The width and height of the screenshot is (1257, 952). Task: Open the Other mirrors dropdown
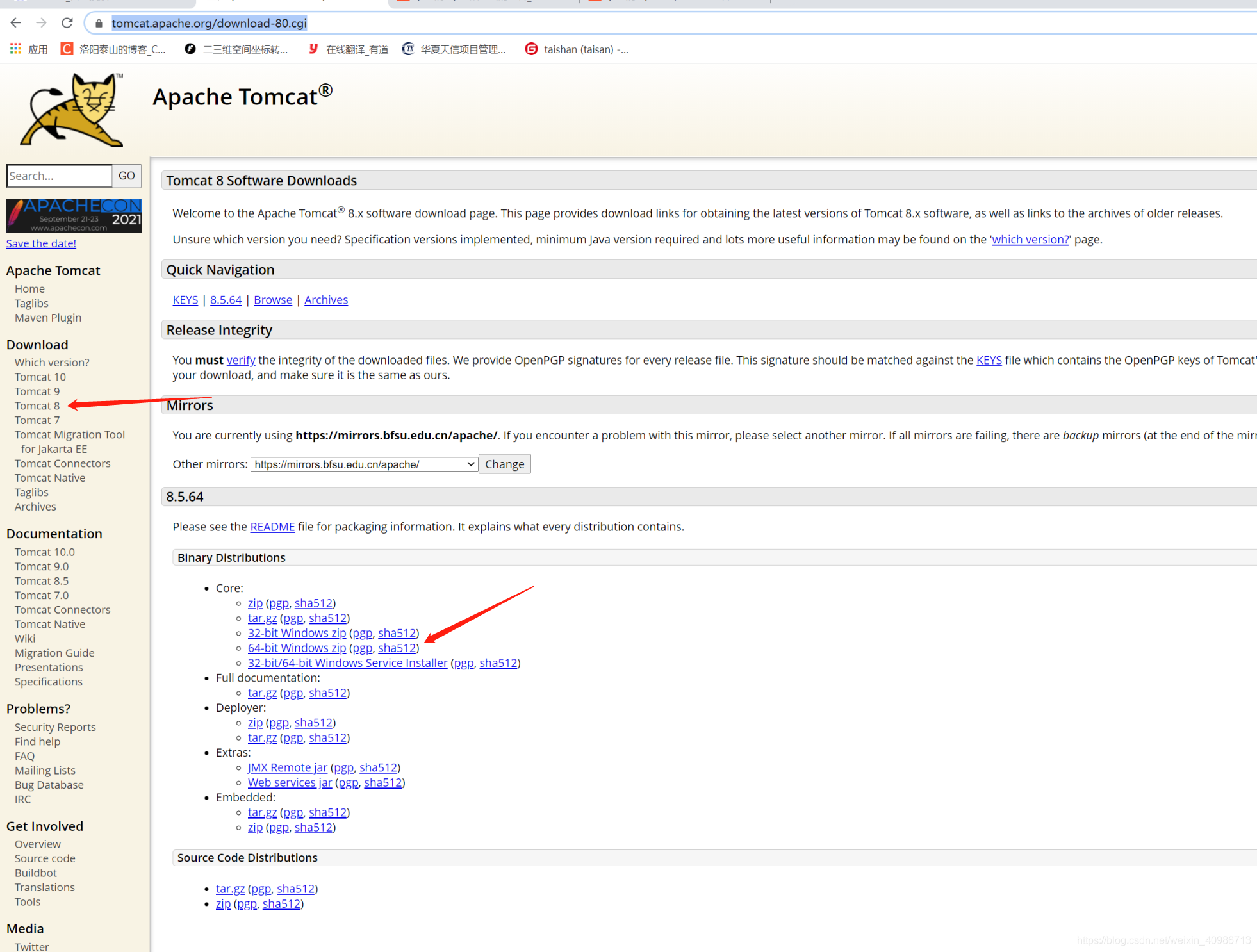pos(363,464)
